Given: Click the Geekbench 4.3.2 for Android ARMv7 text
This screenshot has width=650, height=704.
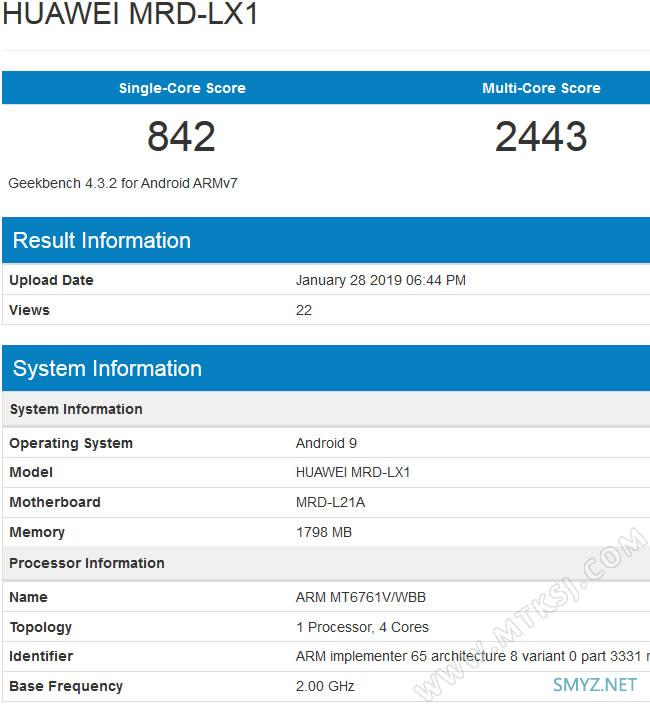Looking at the screenshot, I should point(123,183).
